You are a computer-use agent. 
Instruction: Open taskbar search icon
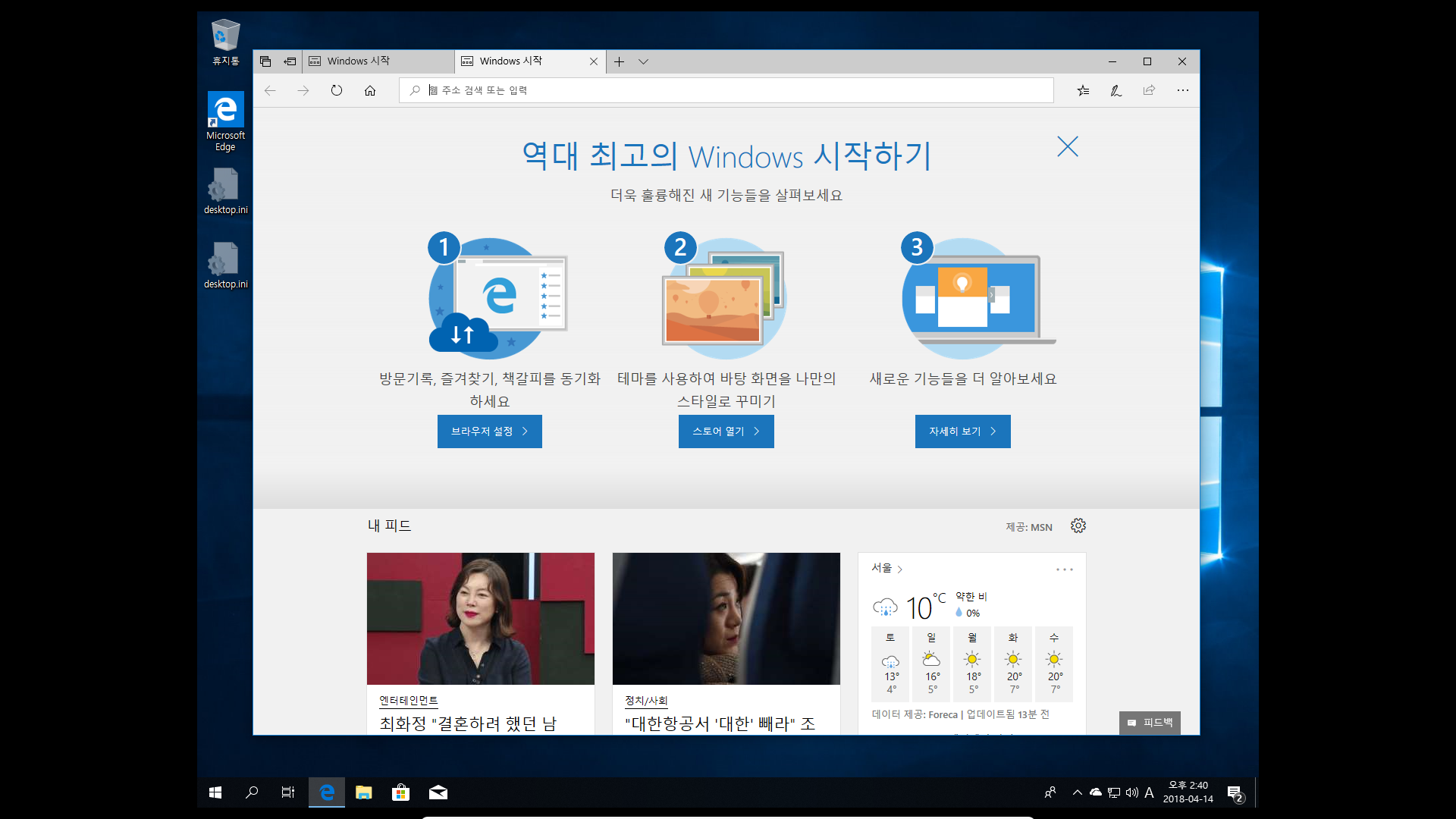coord(252,792)
